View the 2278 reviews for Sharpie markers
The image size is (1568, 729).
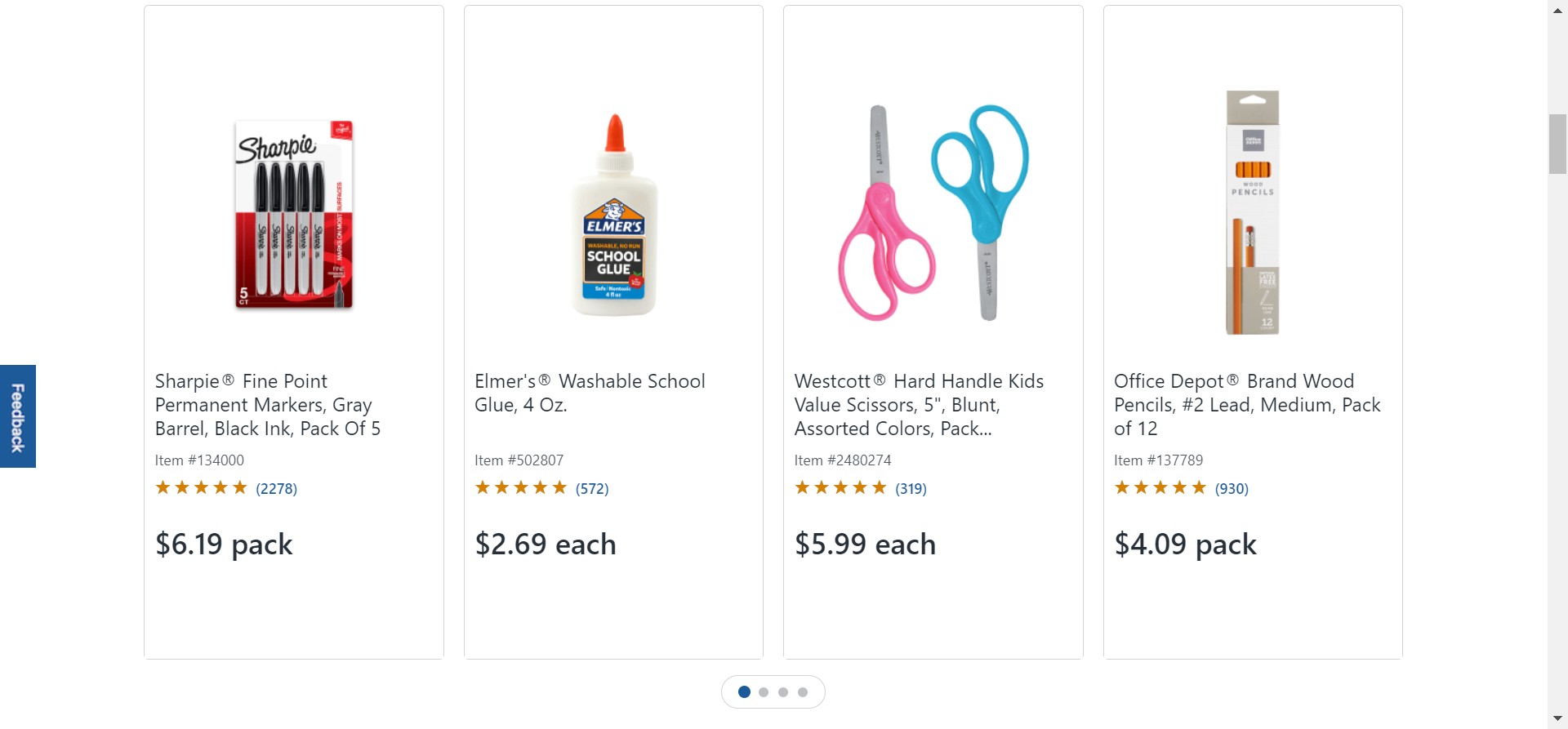pos(276,489)
